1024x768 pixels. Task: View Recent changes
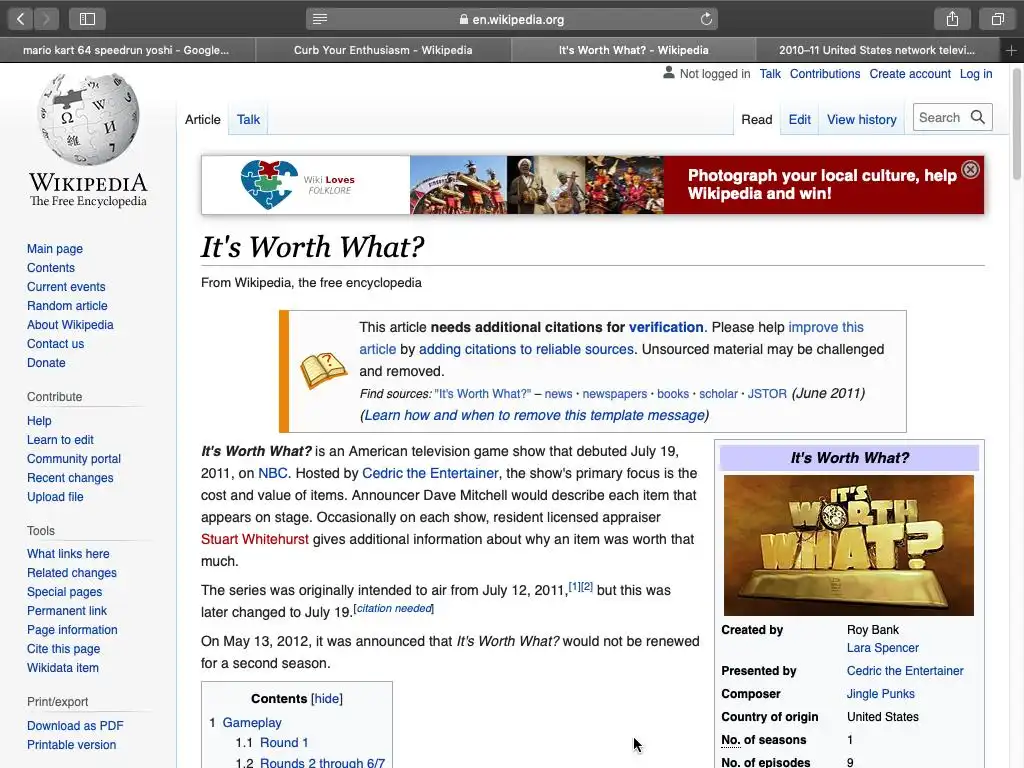[x=70, y=477]
